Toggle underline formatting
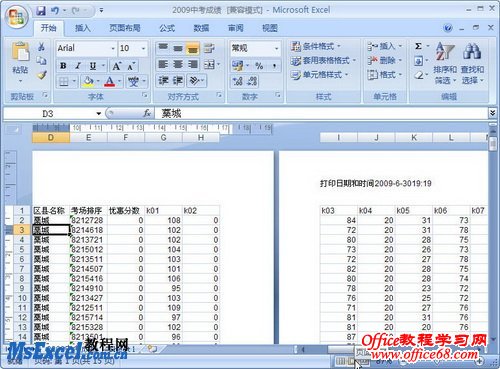Screen dimensions: 500x369 (x=93, y=66)
